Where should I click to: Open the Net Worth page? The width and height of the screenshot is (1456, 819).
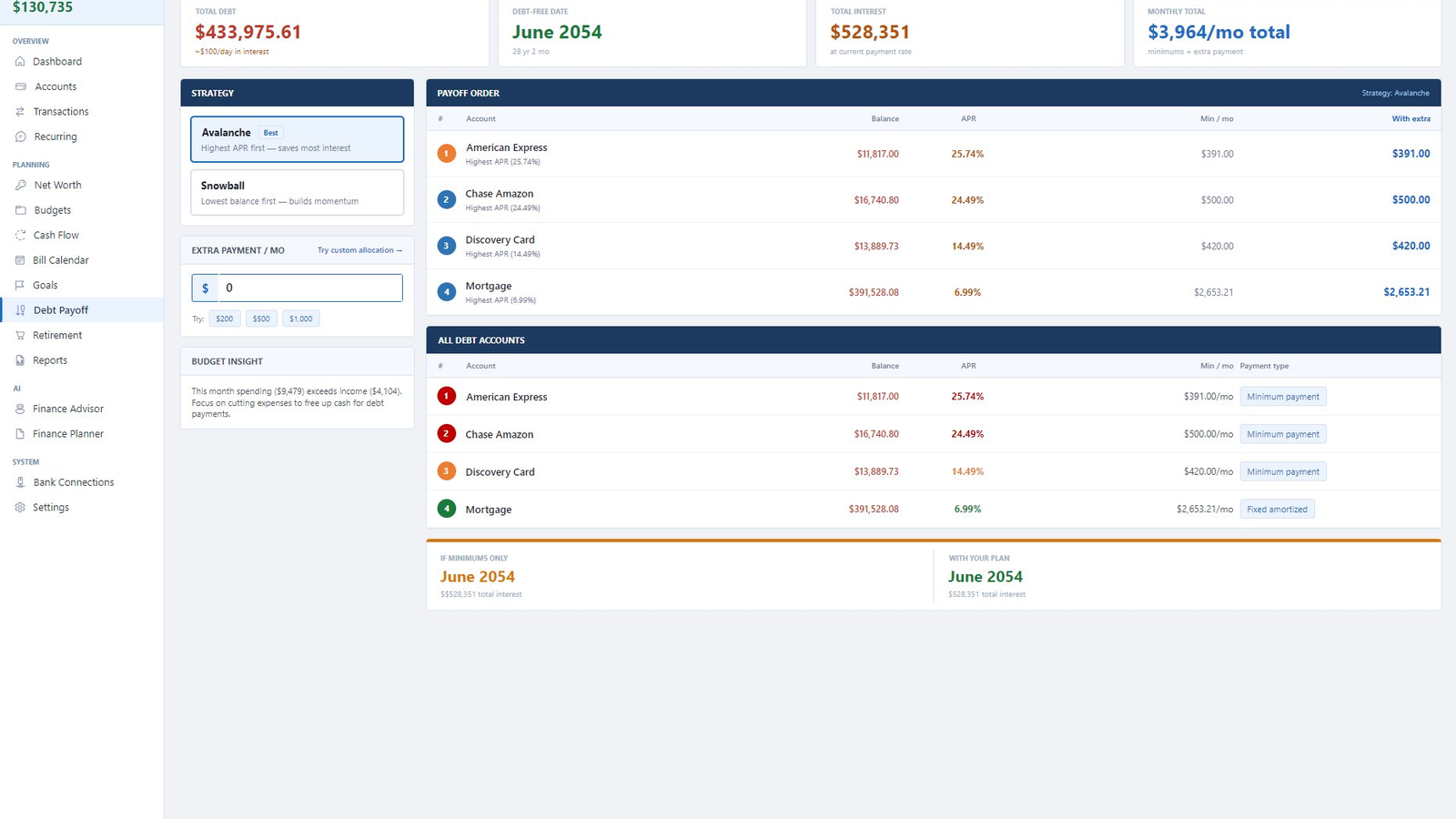pos(57,185)
